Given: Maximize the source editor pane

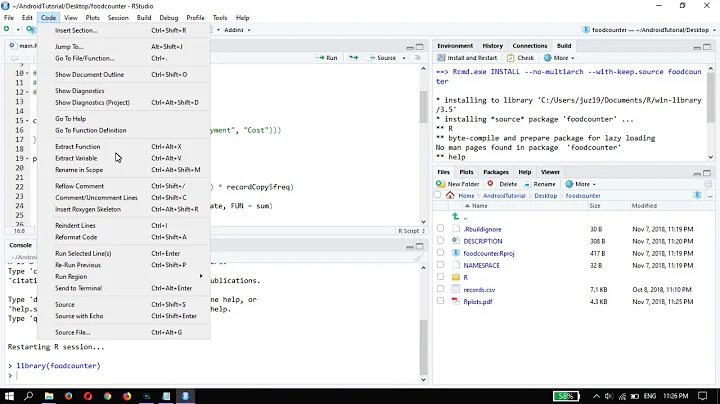Looking at the screenshot, I should click(x=420, y=47).
